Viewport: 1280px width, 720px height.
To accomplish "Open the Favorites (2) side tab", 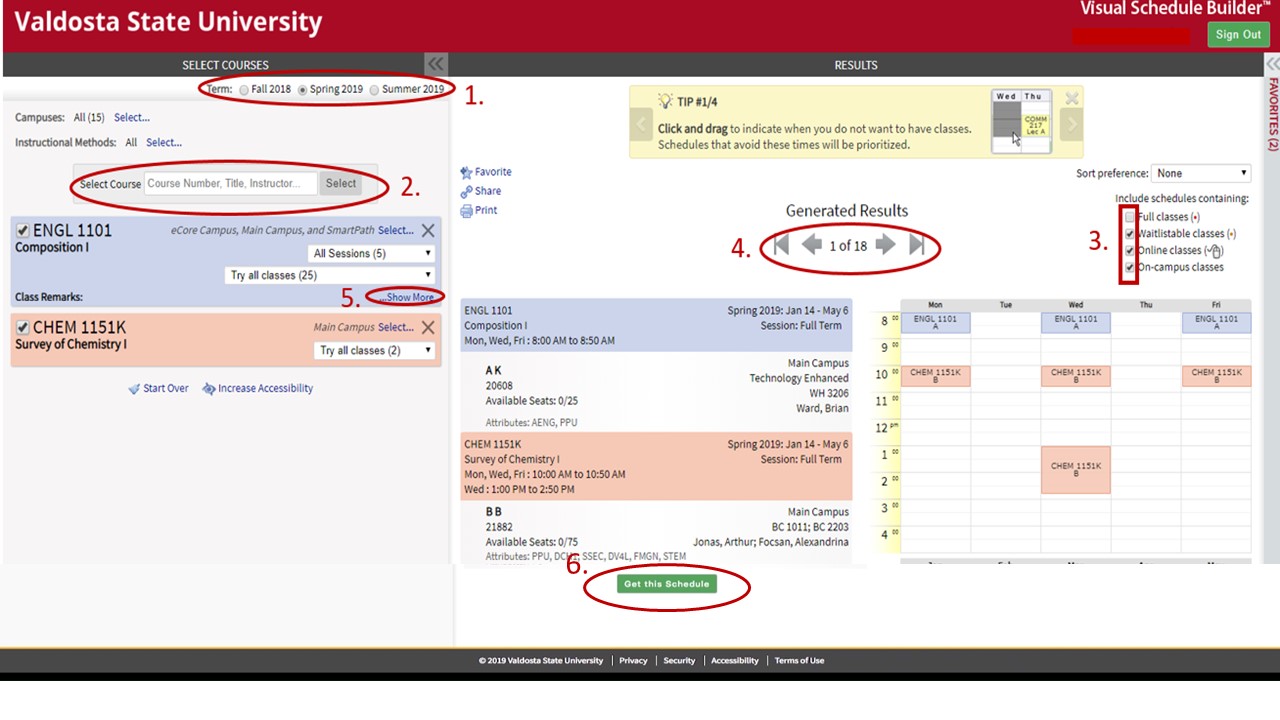I will click(1273, 116).
